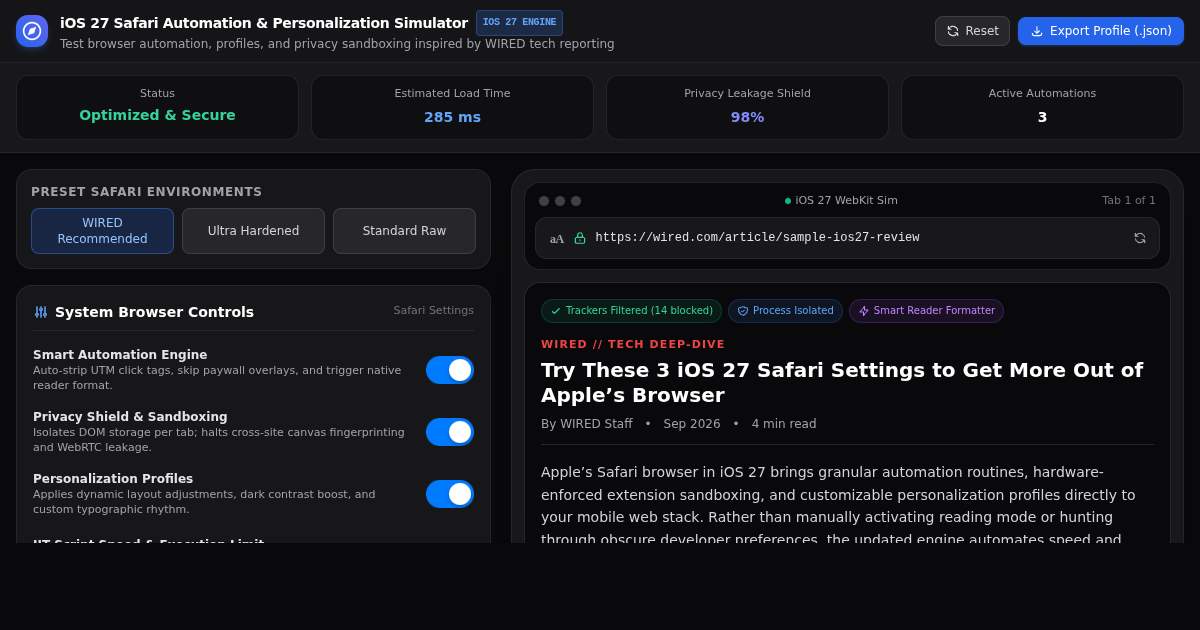Click the 'PRESET SAFARI ENVIRONMENTS' heading

[146, 192]
